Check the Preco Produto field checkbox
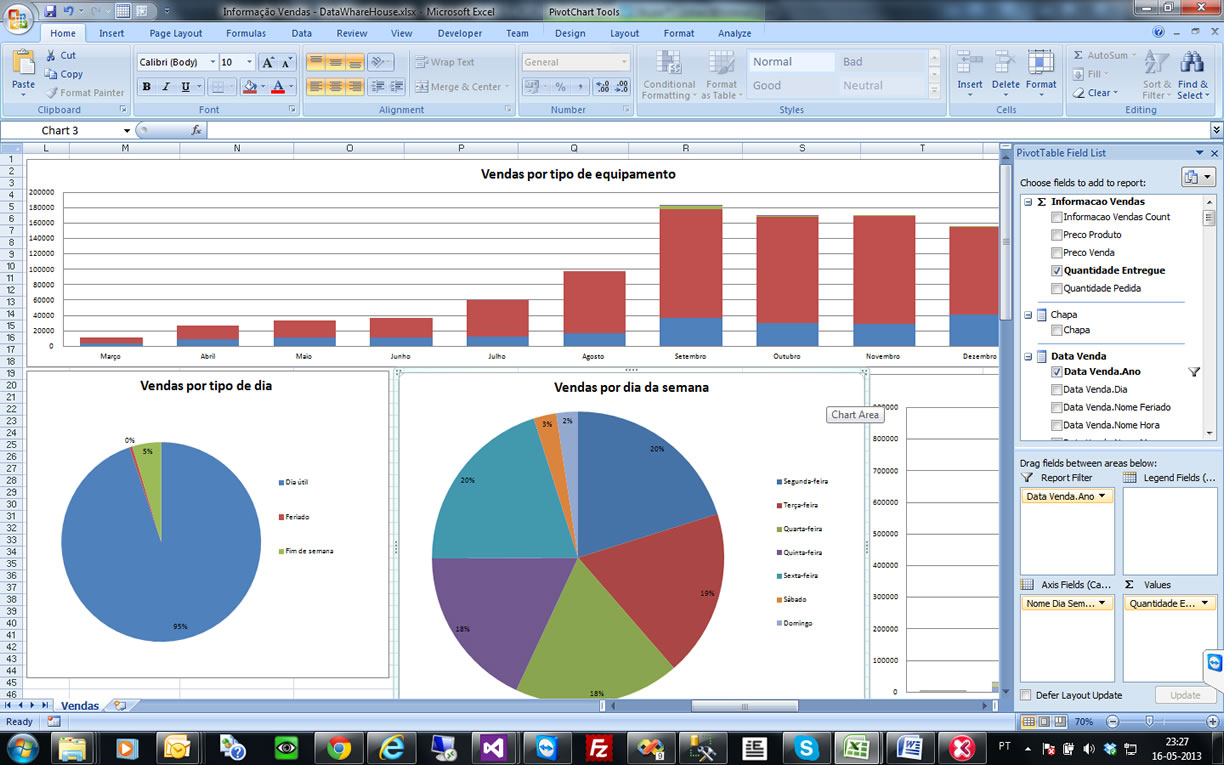The image size is (1224, 765). tap(1056, 235)
